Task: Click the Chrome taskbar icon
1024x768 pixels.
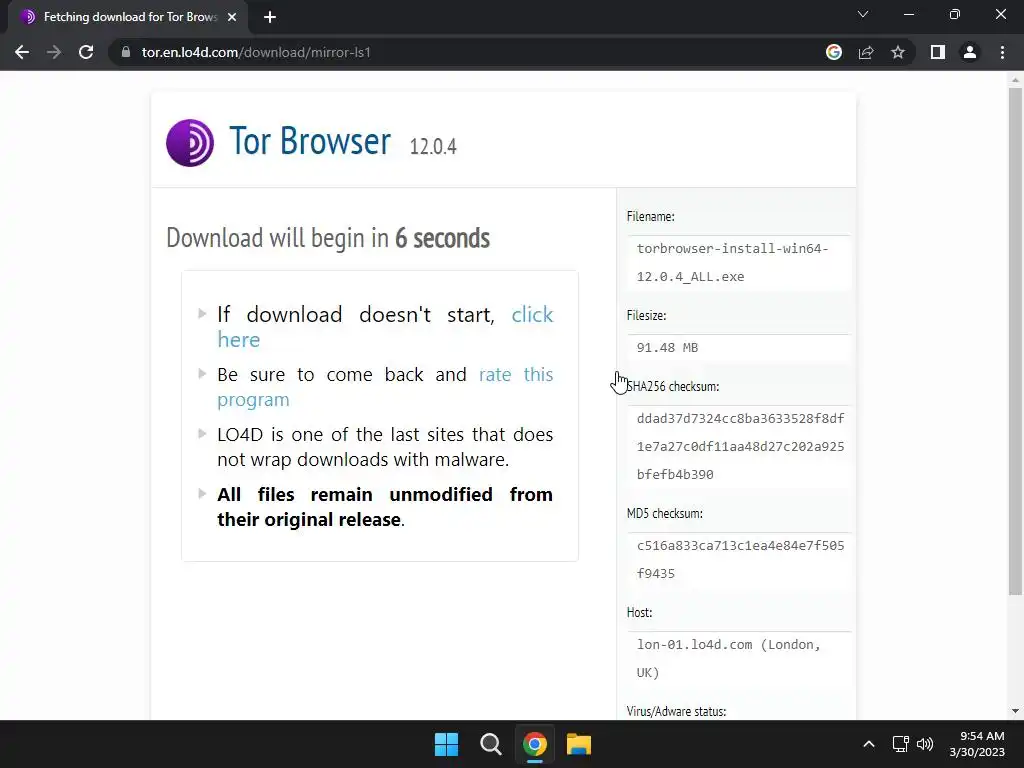Action: coord(535,744)
